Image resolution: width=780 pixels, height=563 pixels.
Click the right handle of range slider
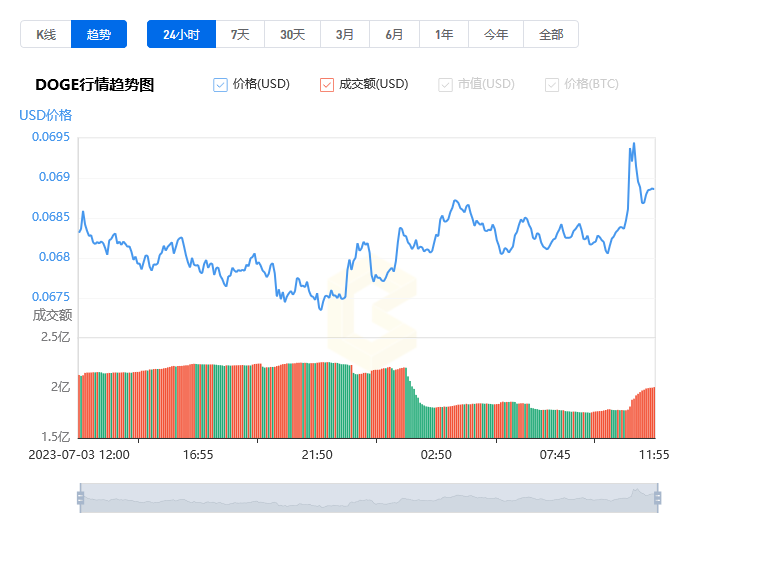(x=657, y=498)
